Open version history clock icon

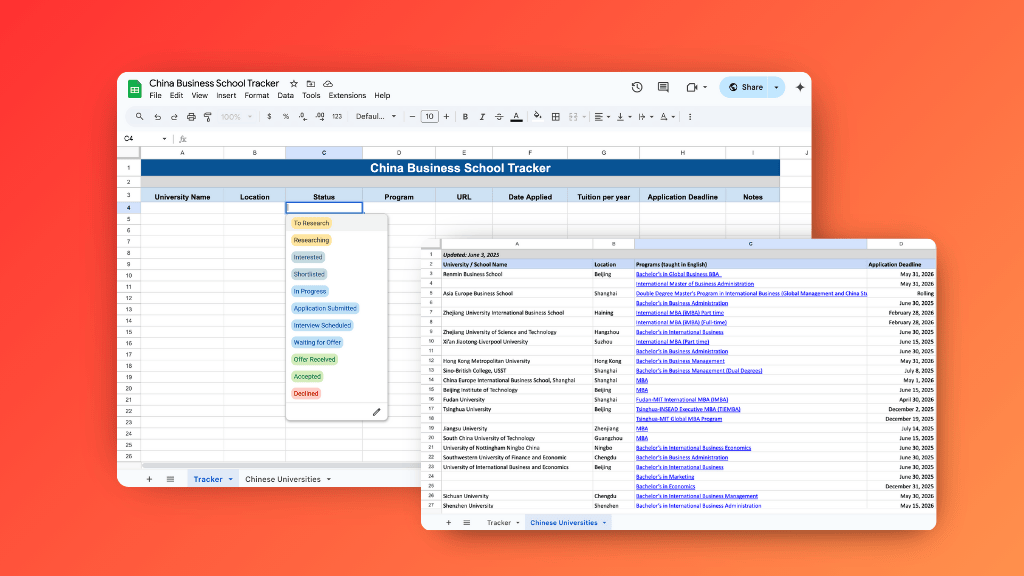(x=637, y=87)
